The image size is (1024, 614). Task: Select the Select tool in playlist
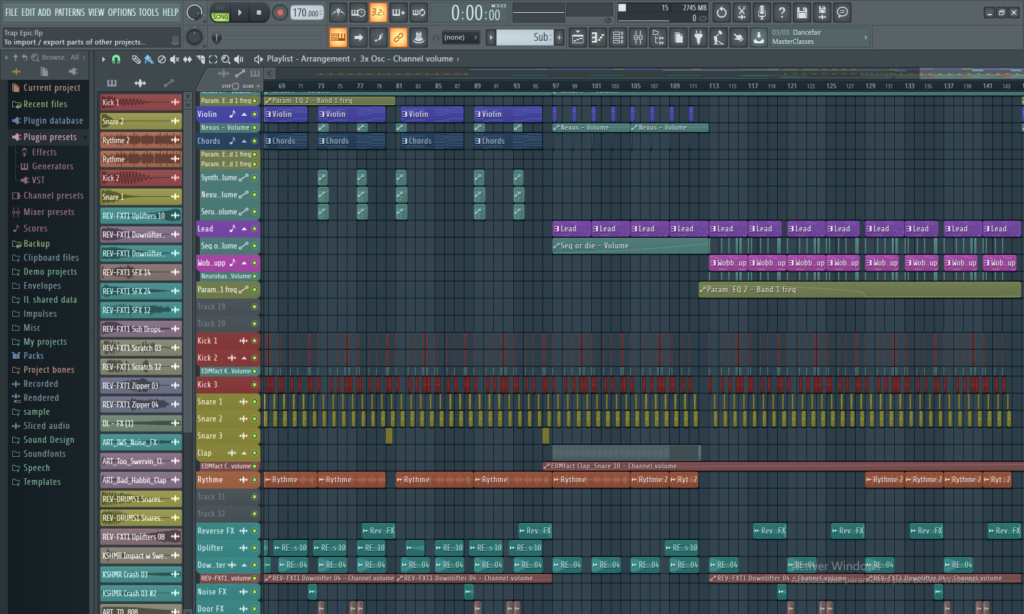pos(213,59)
